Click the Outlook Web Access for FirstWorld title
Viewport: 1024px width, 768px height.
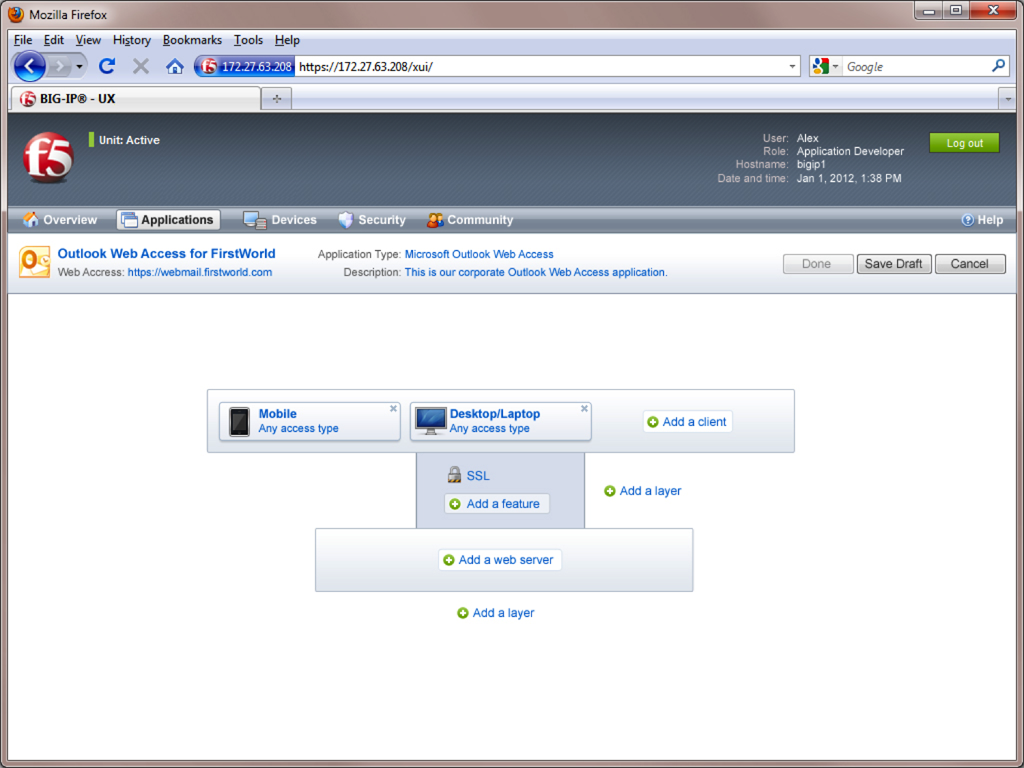[167, 253]
